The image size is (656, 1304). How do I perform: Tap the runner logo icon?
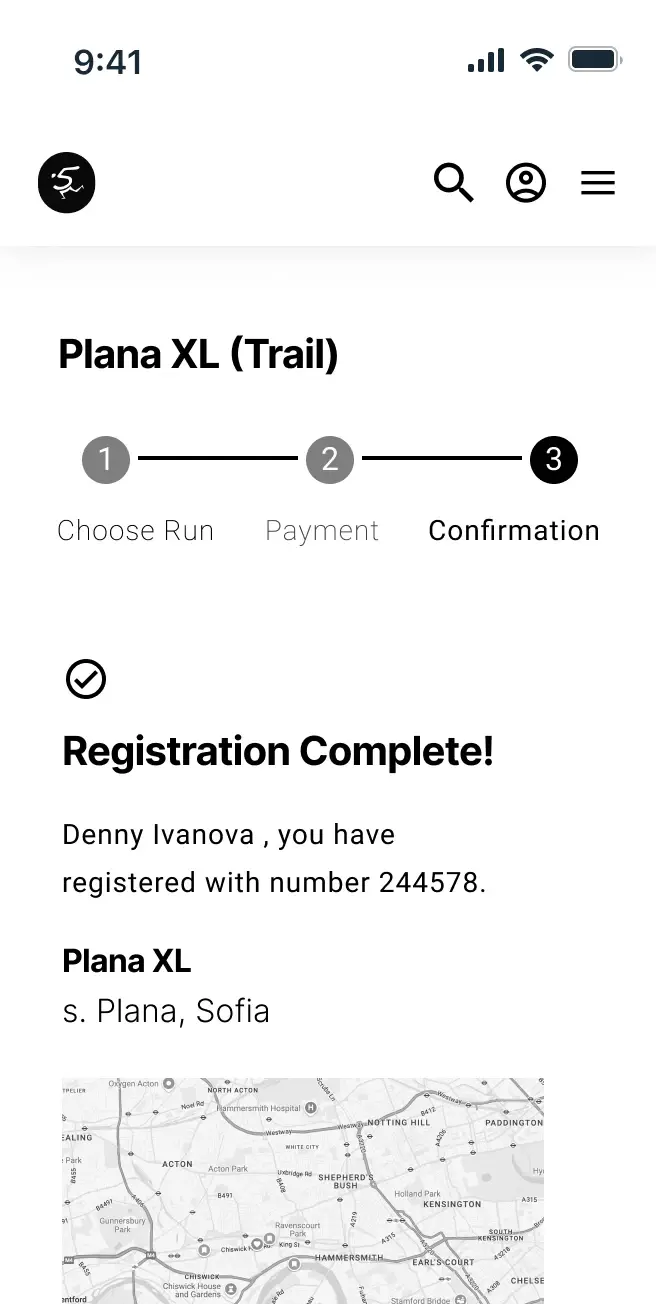coord(66,183)
